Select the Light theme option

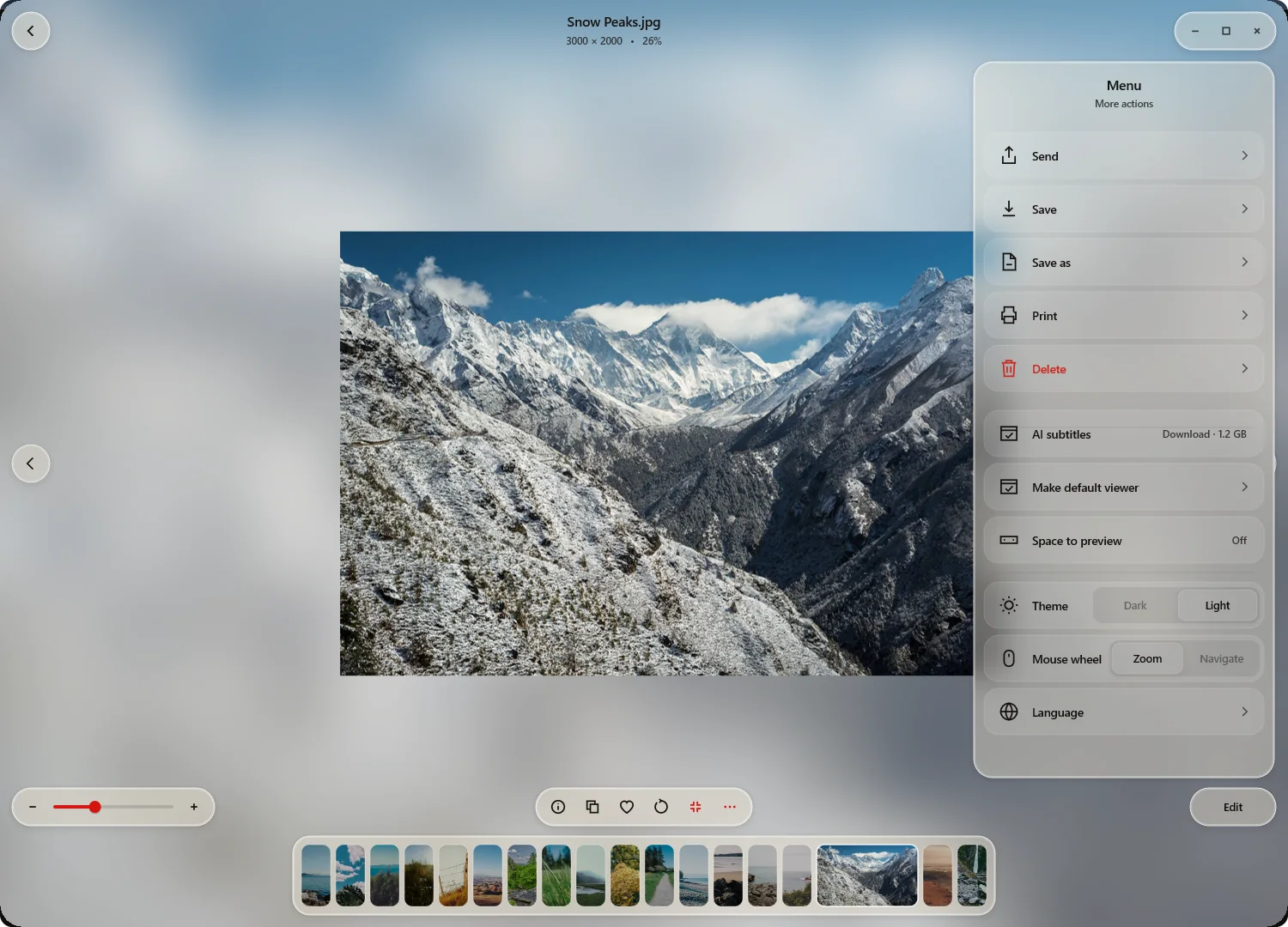[1217, 605]
